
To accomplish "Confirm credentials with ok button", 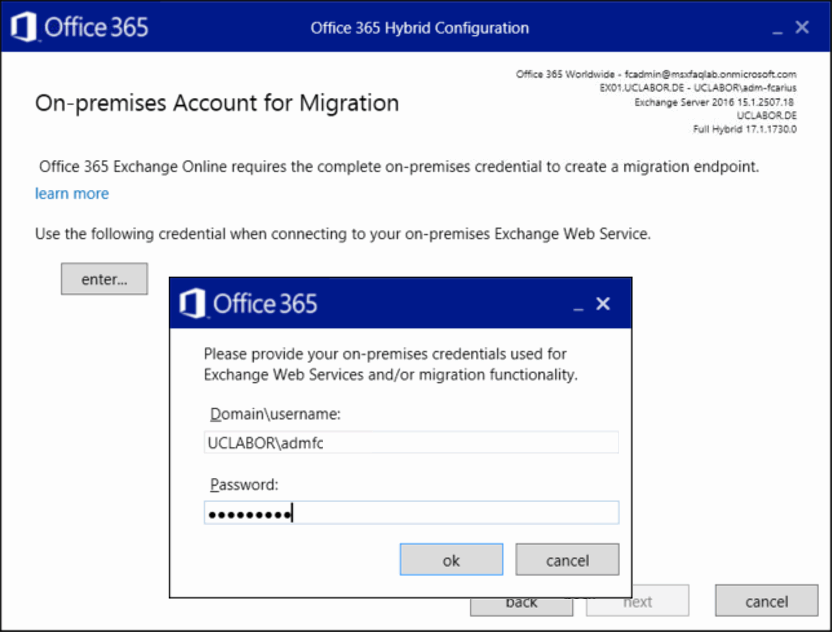I will 451,560.
